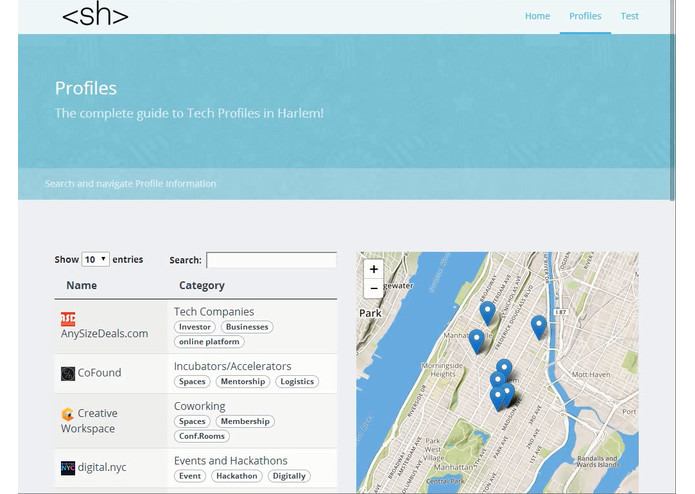
Task: Click the map pin near Broadway
Action: click(488, 313)
